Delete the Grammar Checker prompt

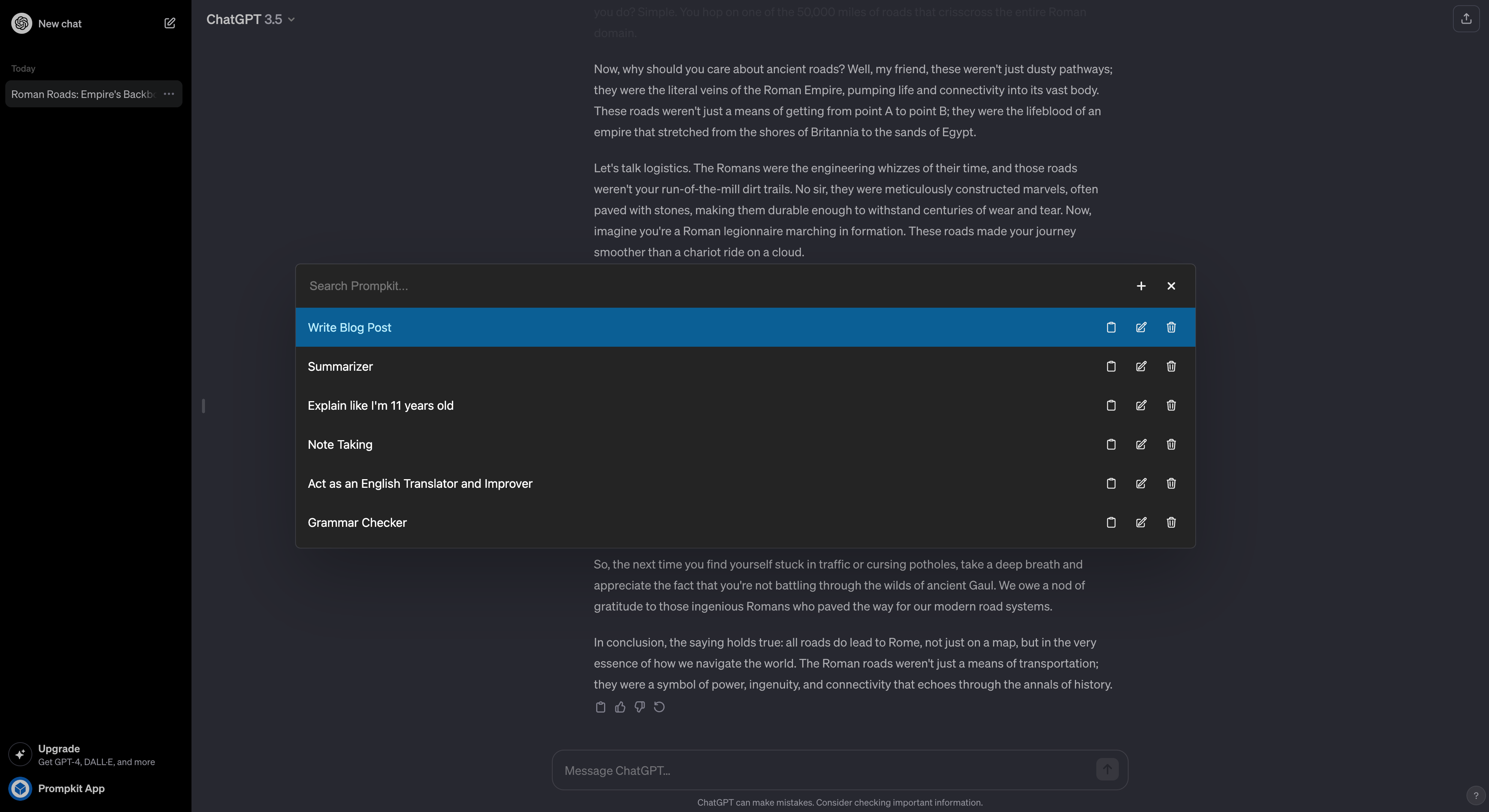pos(1171,522)
